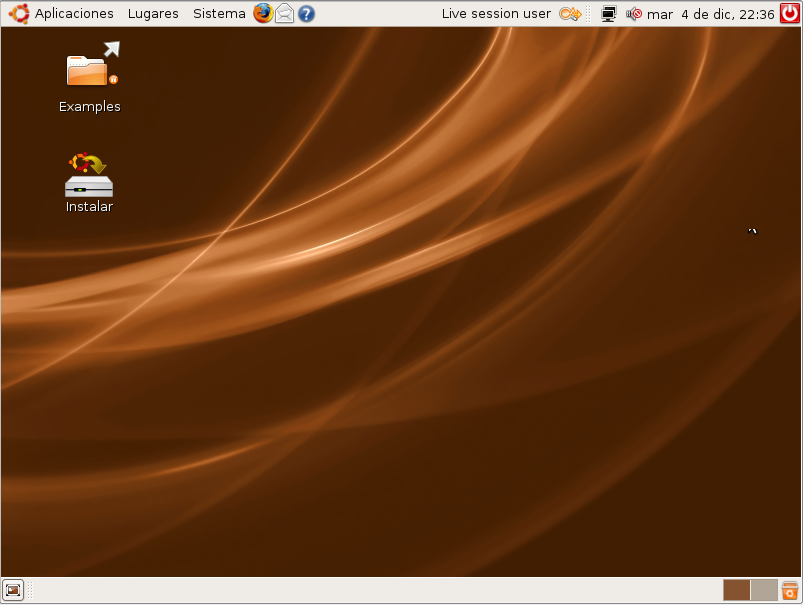The width and height of the screenshot is (803, 605).
Task: Launch the Firefox web browser
Action: tap(263, 14)
